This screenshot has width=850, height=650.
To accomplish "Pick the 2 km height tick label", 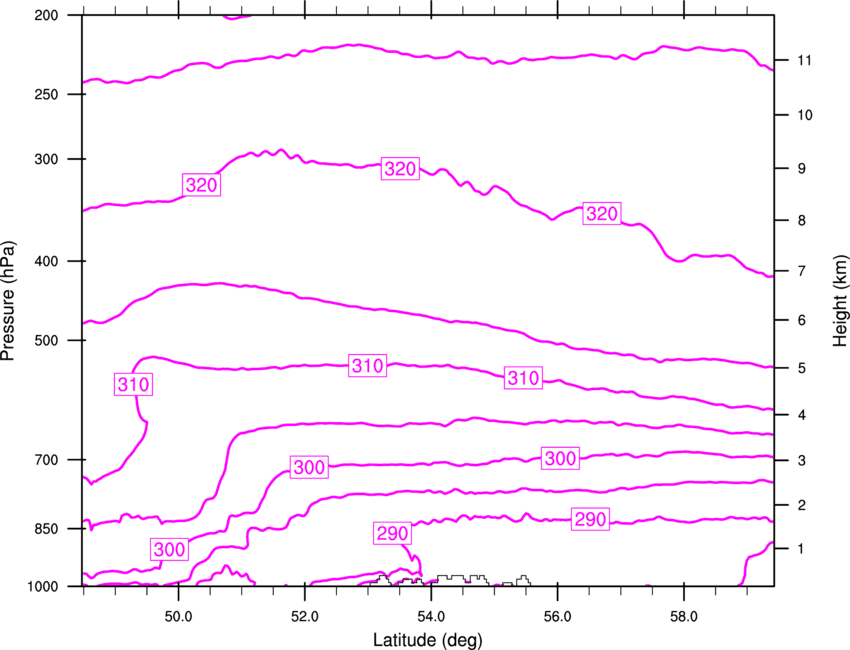I will point(802,505).
